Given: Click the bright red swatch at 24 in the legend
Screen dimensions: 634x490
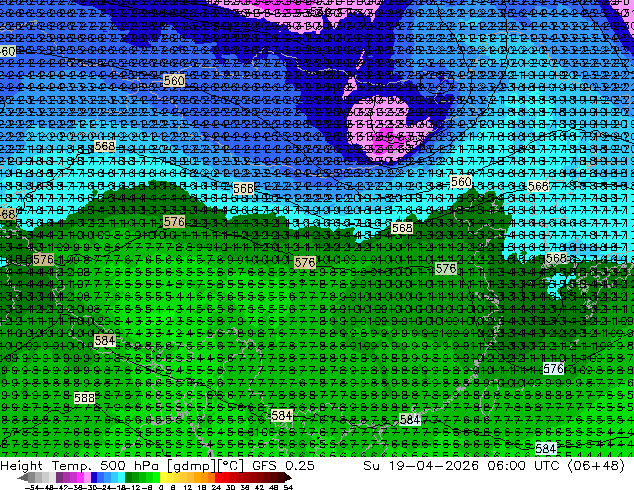Looking at the screenshot, I should click(x=218, y=477).
